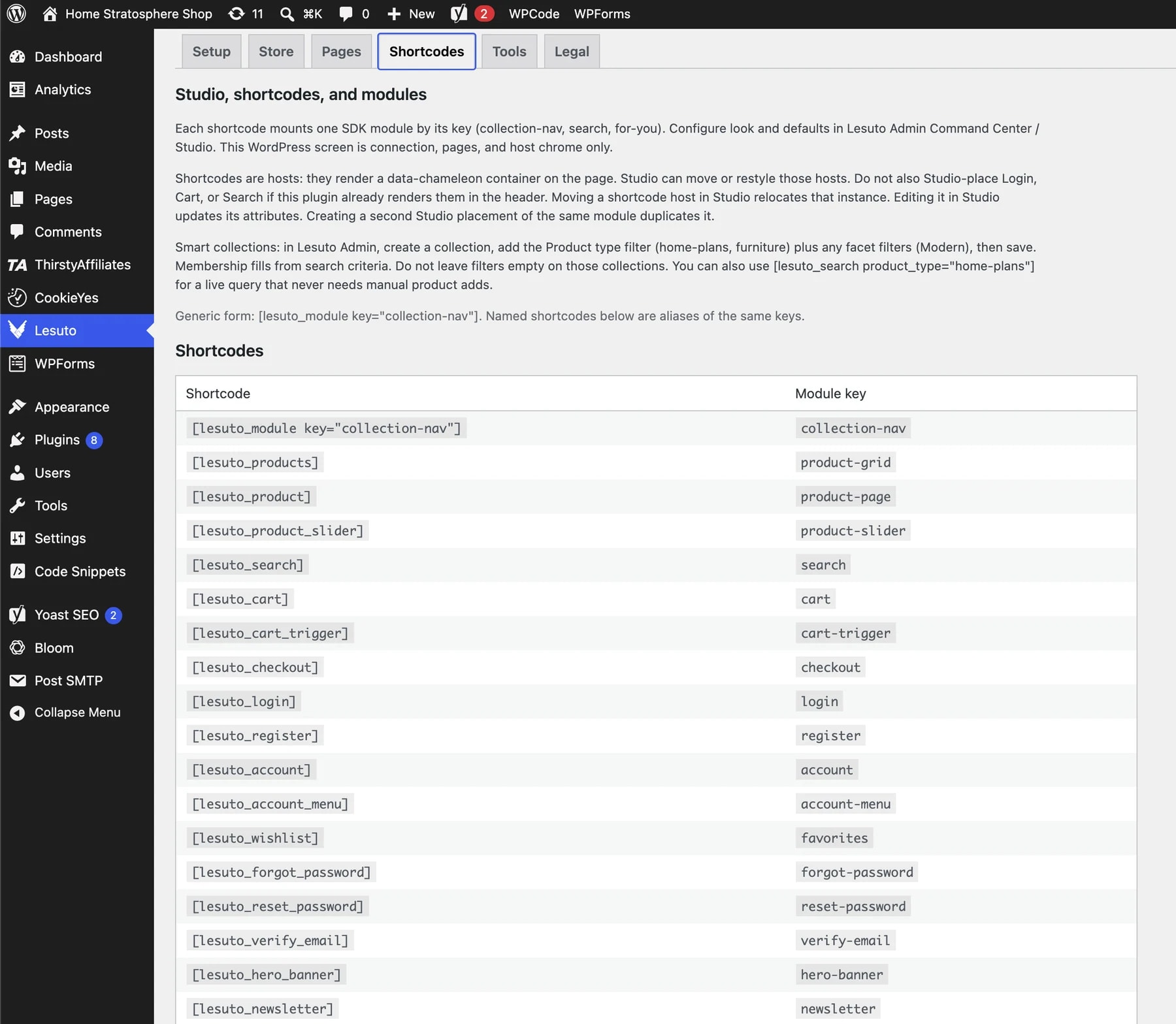This screenshot has width=1176, height=1024.
Task: Open the Appearance menu item label
Action: point(72,407)
